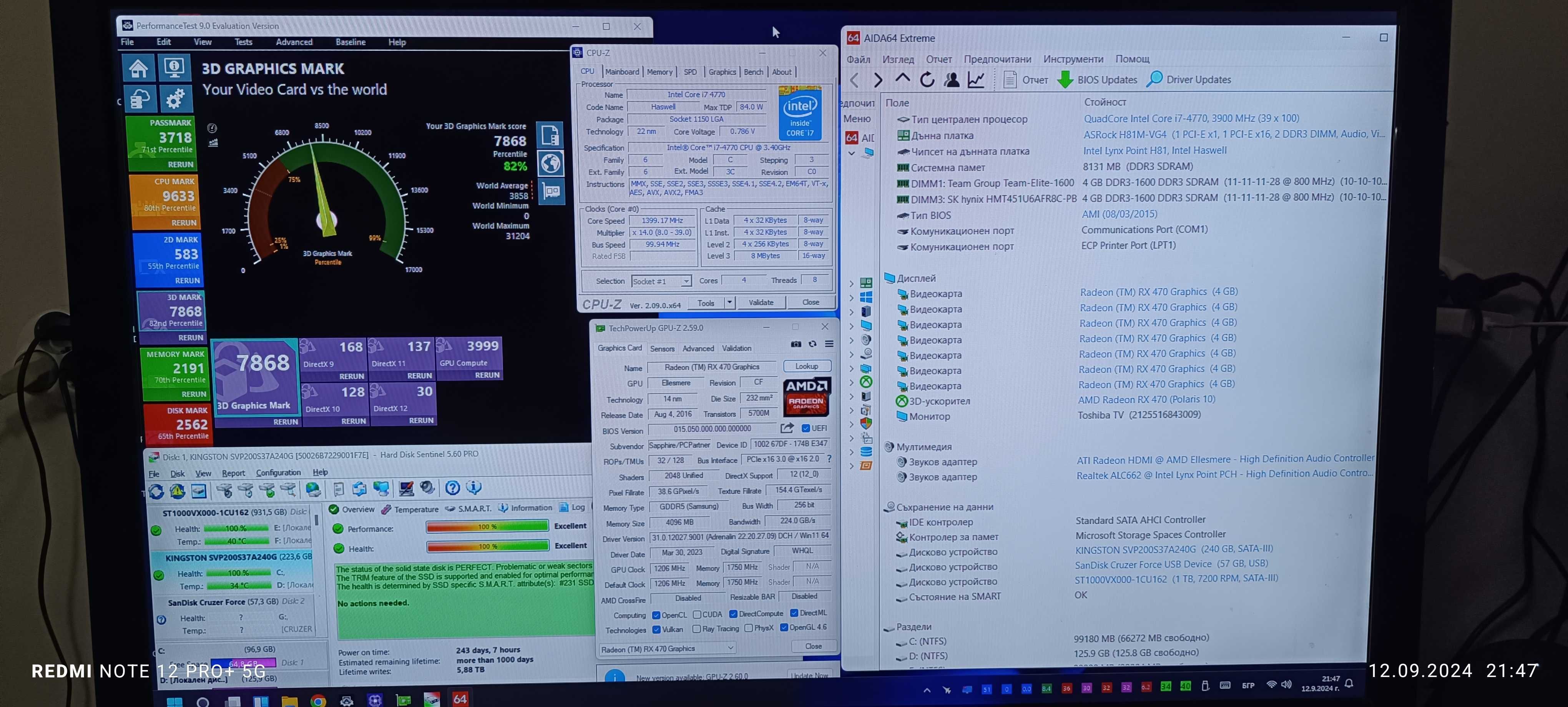
Task: Toggle the CUDA checkbox
Action: (x=696, y=614)
